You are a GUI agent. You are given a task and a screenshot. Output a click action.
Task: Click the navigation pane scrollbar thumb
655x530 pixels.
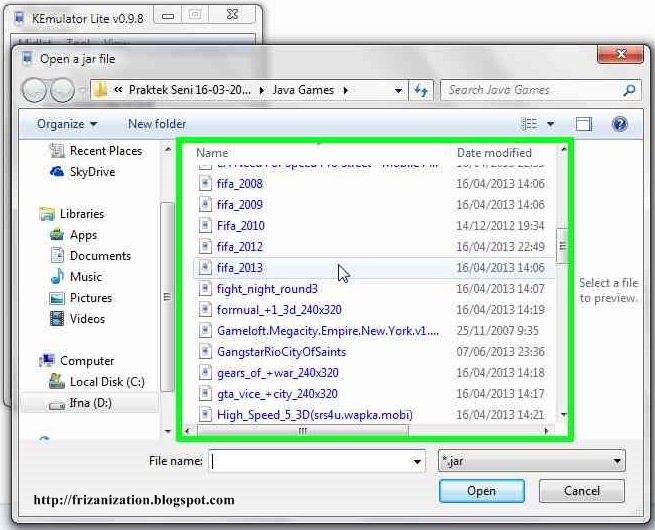point(167,297)
